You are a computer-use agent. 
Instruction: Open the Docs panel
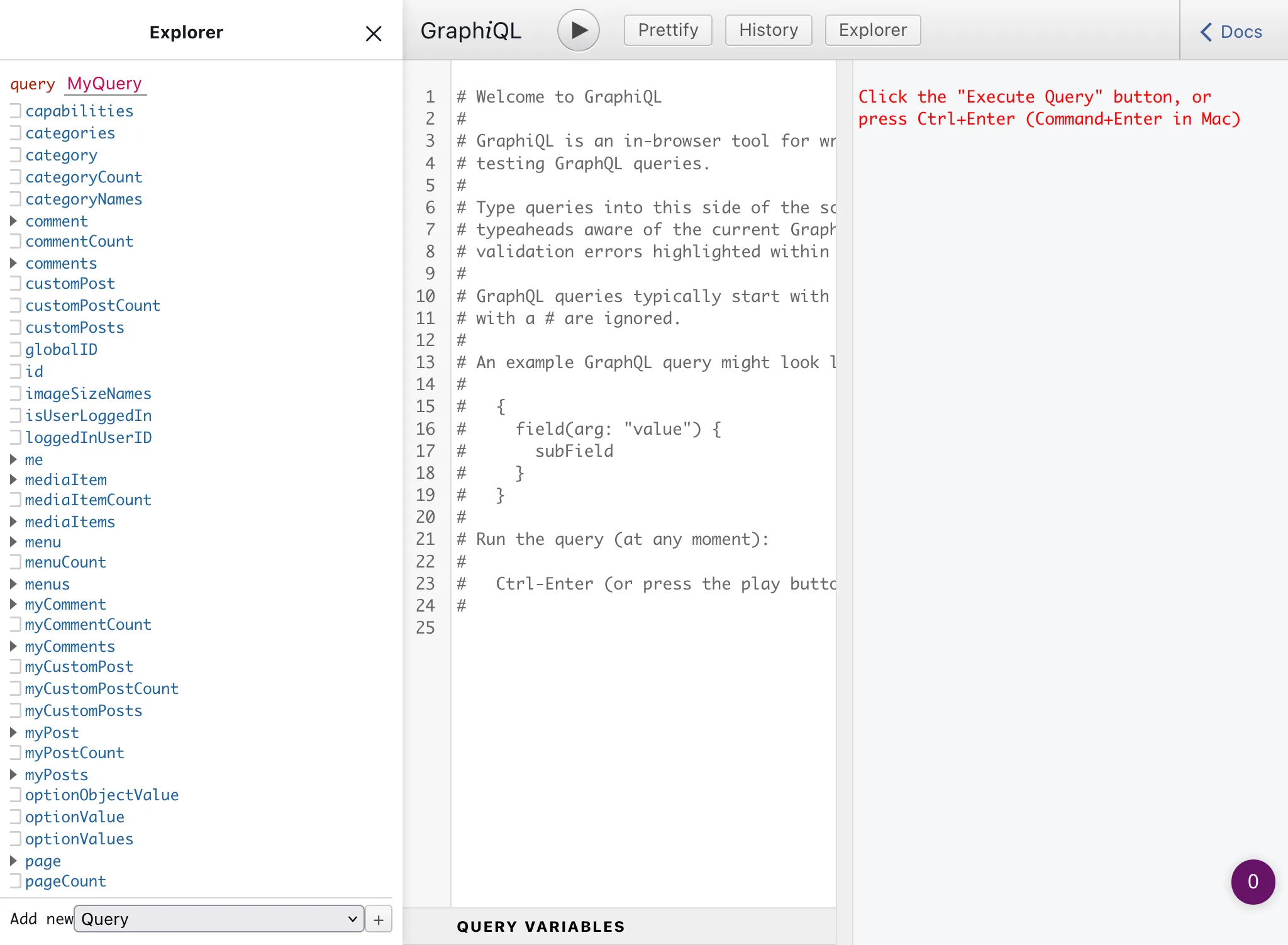[x=1231, y=31]
